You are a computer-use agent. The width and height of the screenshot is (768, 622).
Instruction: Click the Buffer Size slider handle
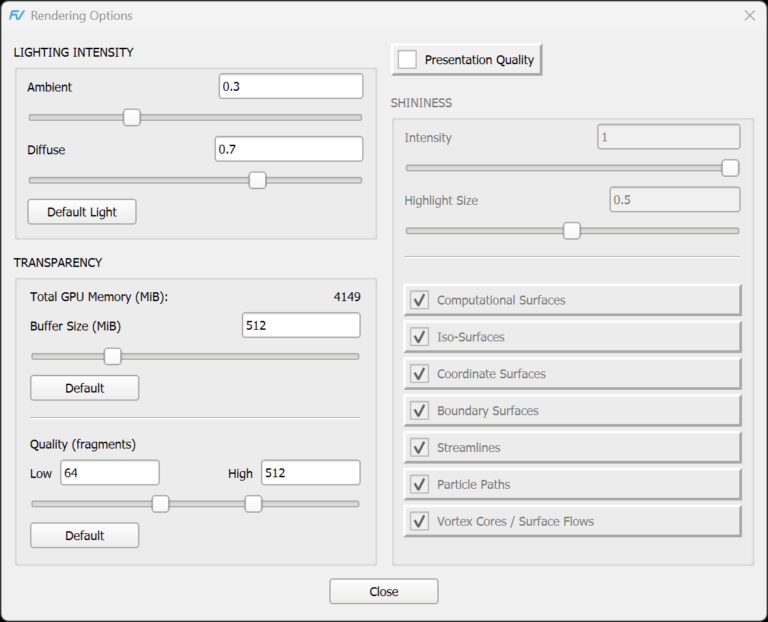tap(113, 357)
